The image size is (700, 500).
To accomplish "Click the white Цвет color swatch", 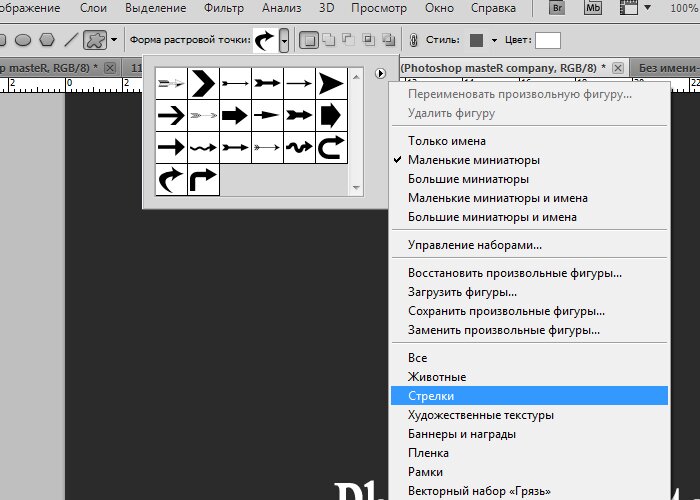I will click(548, 41).
